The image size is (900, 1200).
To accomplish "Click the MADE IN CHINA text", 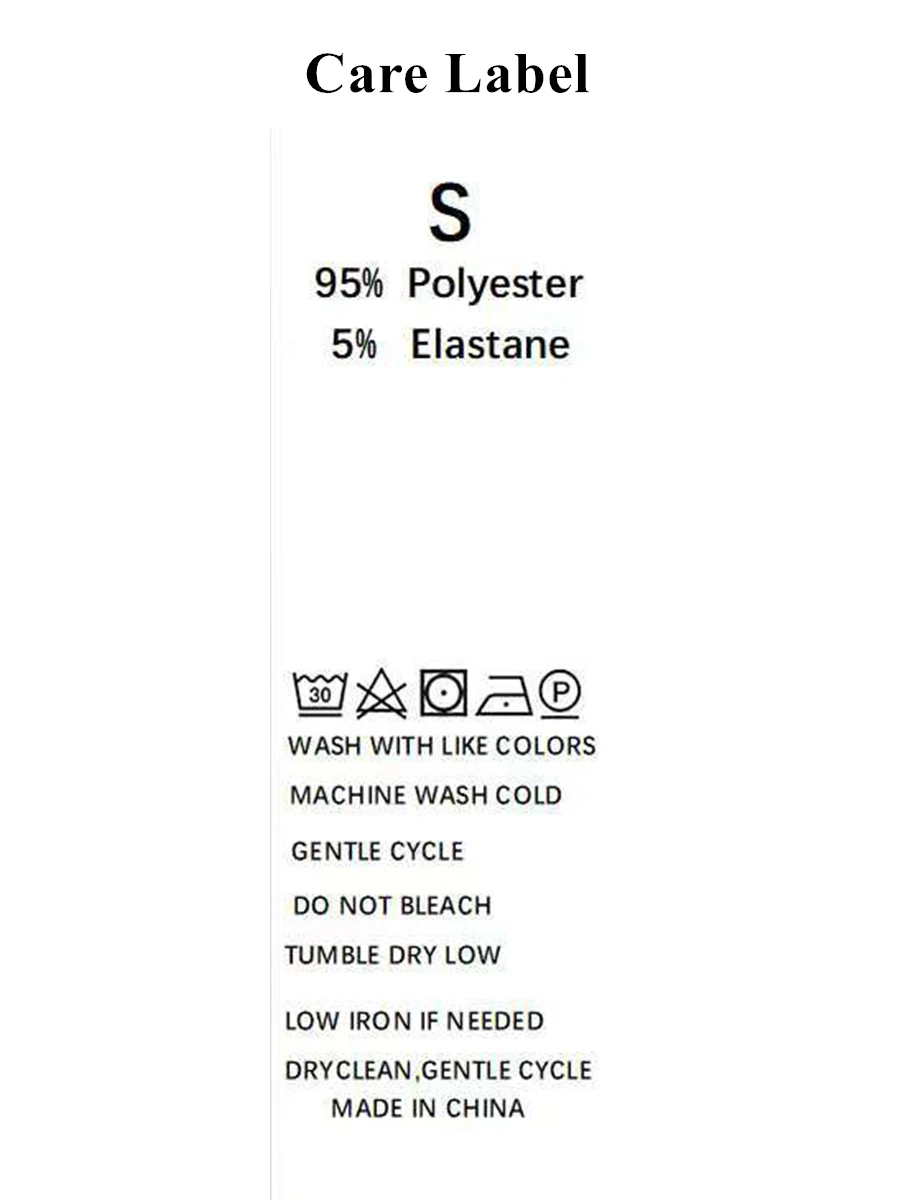I will 427,1108.
